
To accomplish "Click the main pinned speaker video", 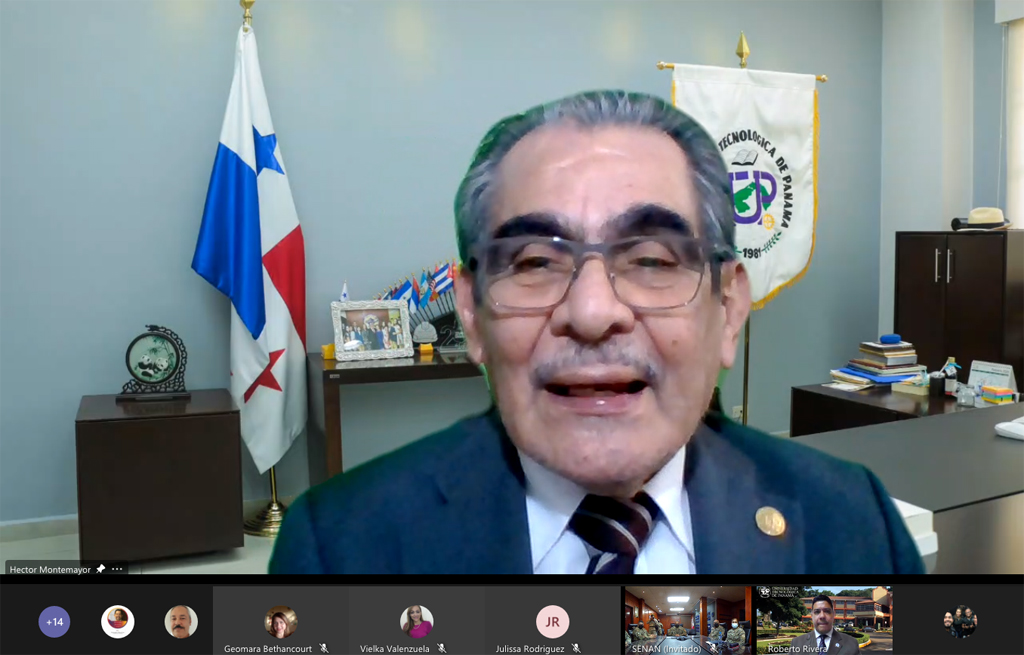I will pos(512,290).
